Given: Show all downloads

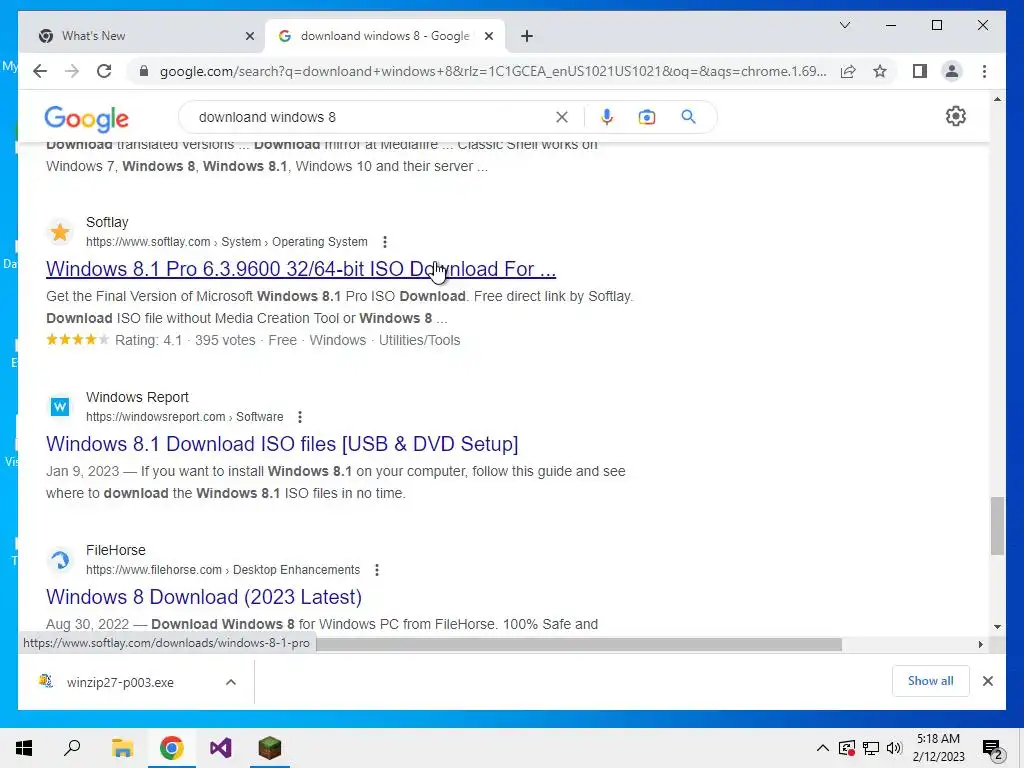Looking at the screenshot, I should click(930, 680).
